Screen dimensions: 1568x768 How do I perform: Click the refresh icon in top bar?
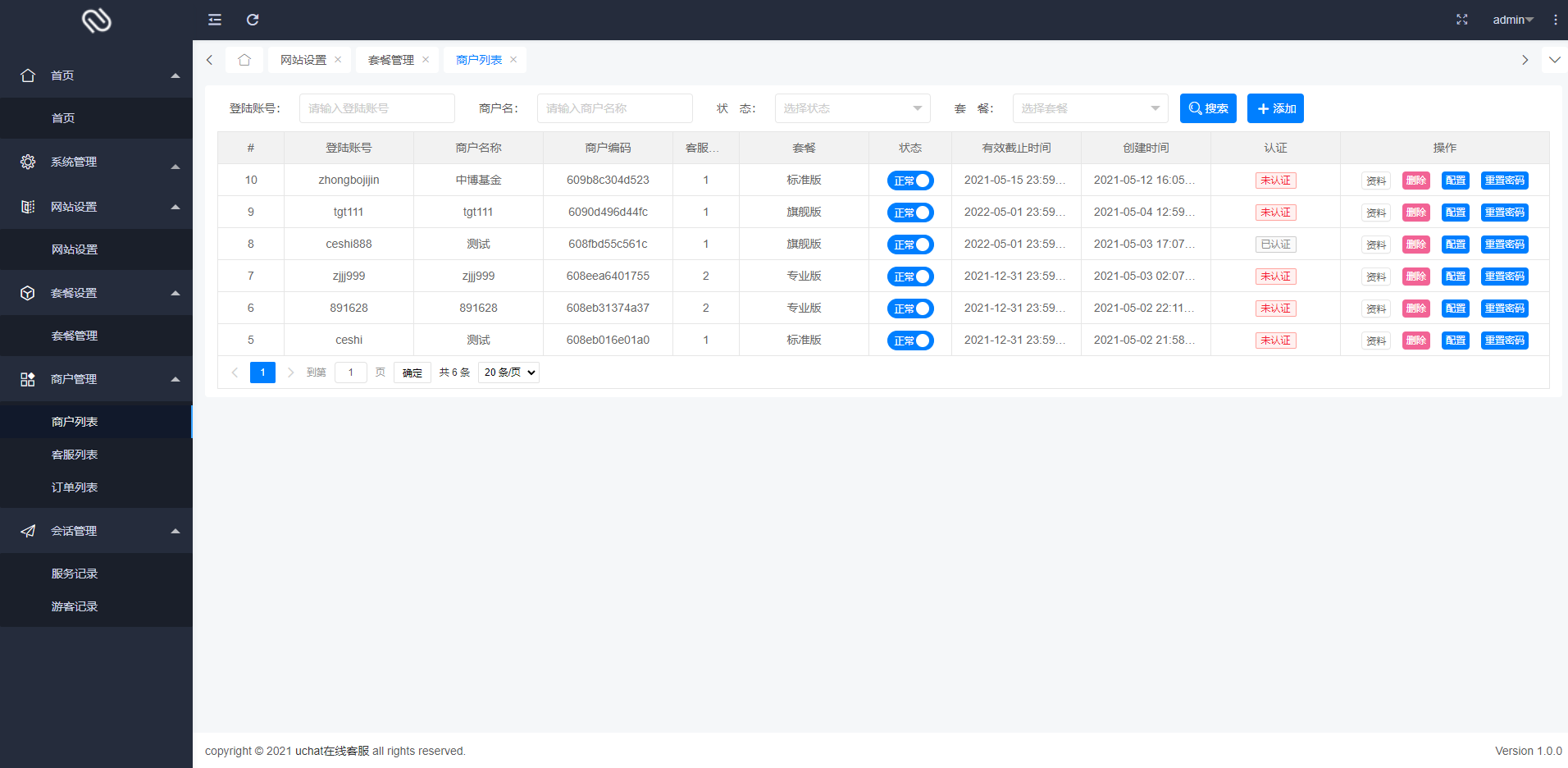pos(253,20)
